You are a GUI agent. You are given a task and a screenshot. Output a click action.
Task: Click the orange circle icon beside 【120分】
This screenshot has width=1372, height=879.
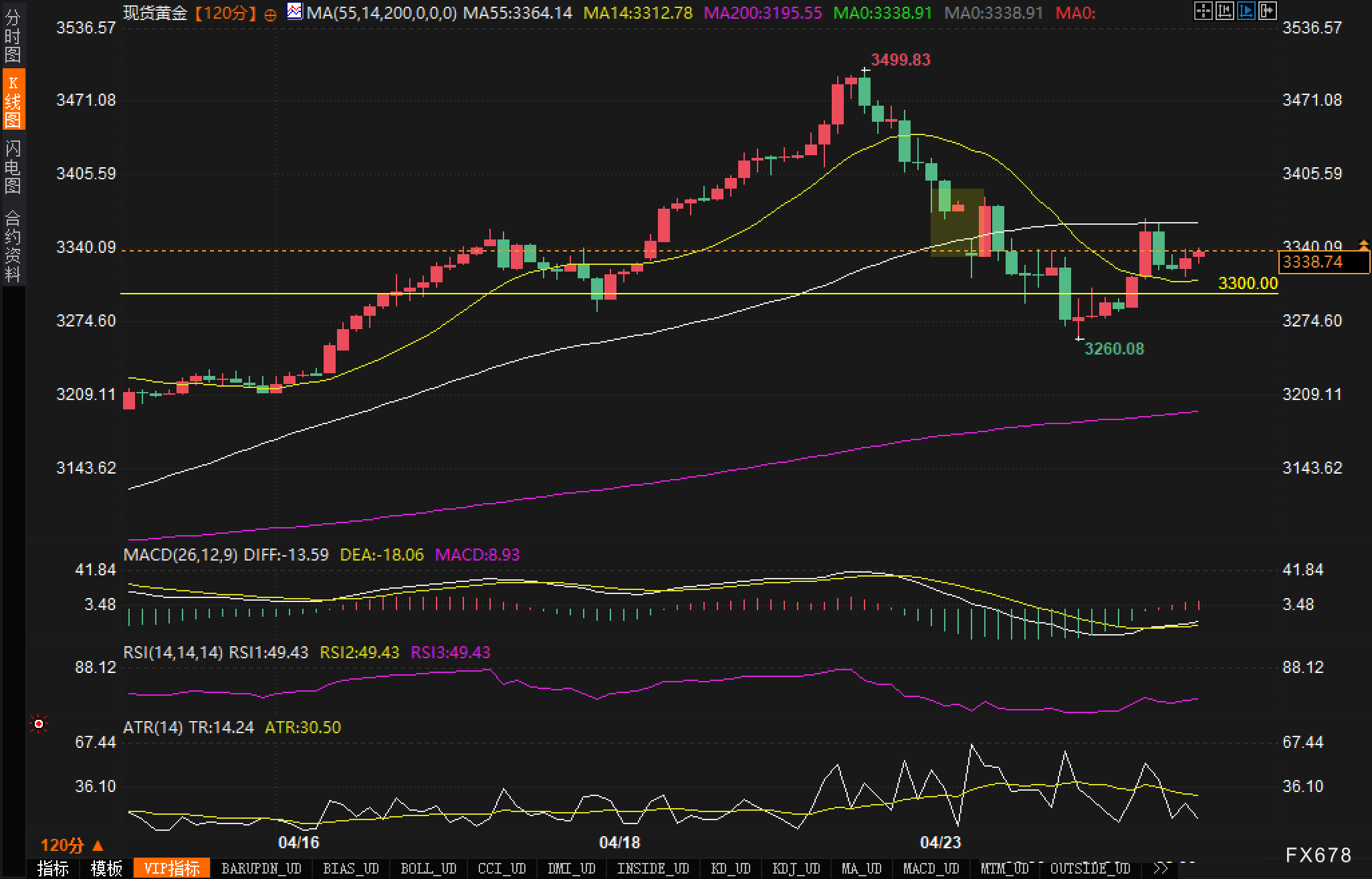270,15
